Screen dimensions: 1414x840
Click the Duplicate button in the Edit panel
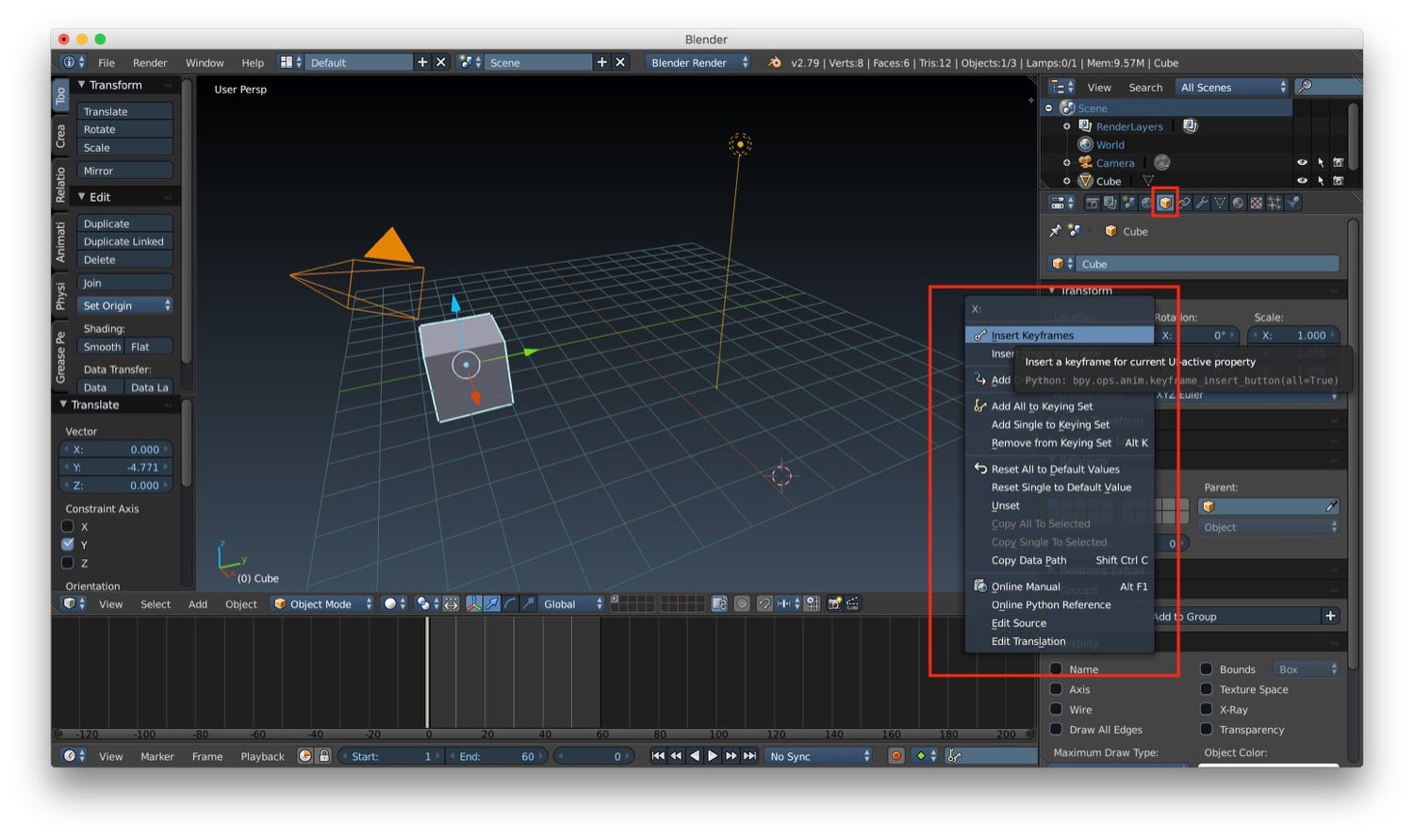[x=107, y=222]
